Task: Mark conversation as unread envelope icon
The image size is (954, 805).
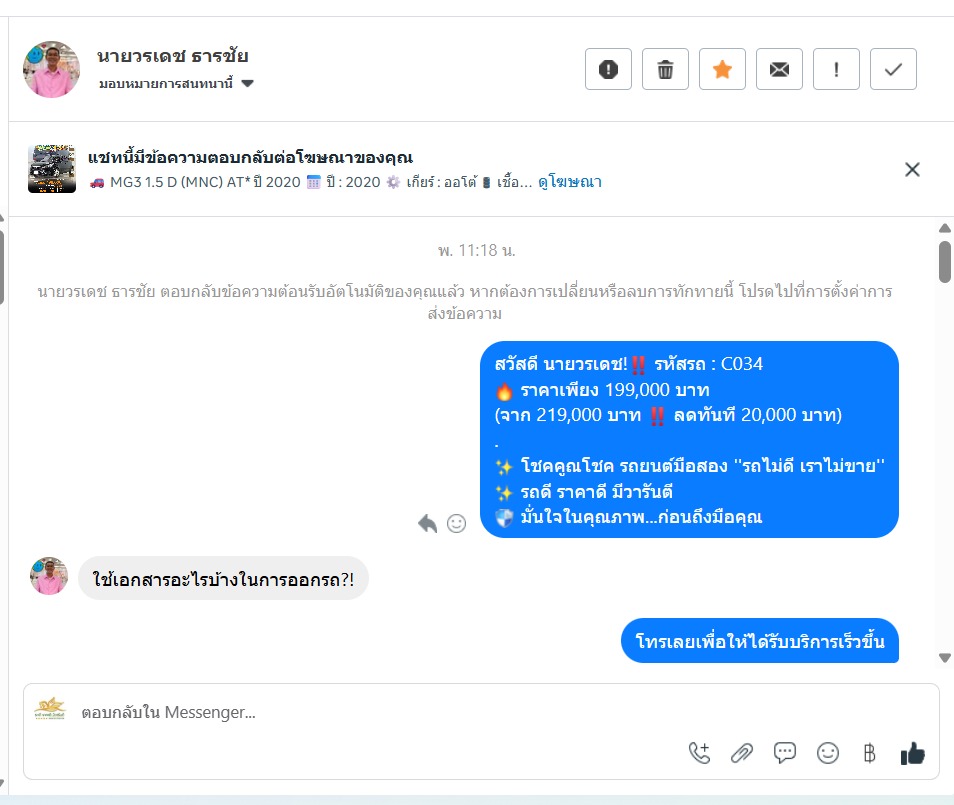Action: point(779,69)
